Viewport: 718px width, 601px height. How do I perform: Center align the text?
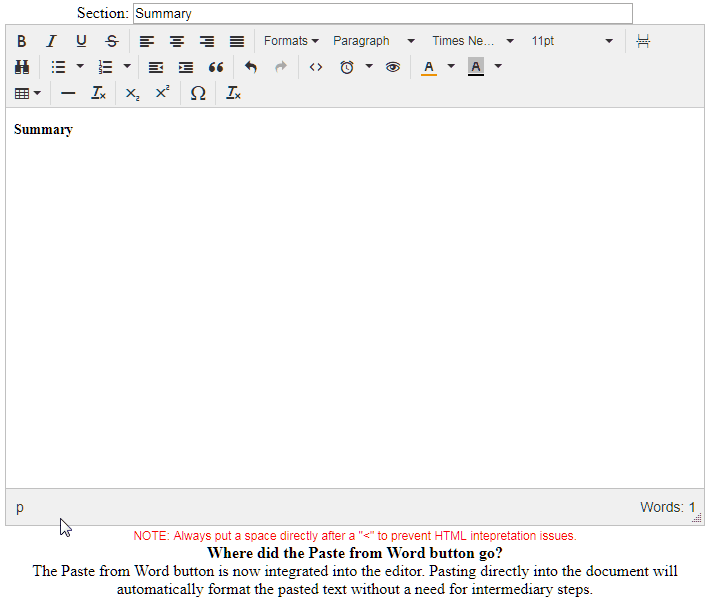177,41
